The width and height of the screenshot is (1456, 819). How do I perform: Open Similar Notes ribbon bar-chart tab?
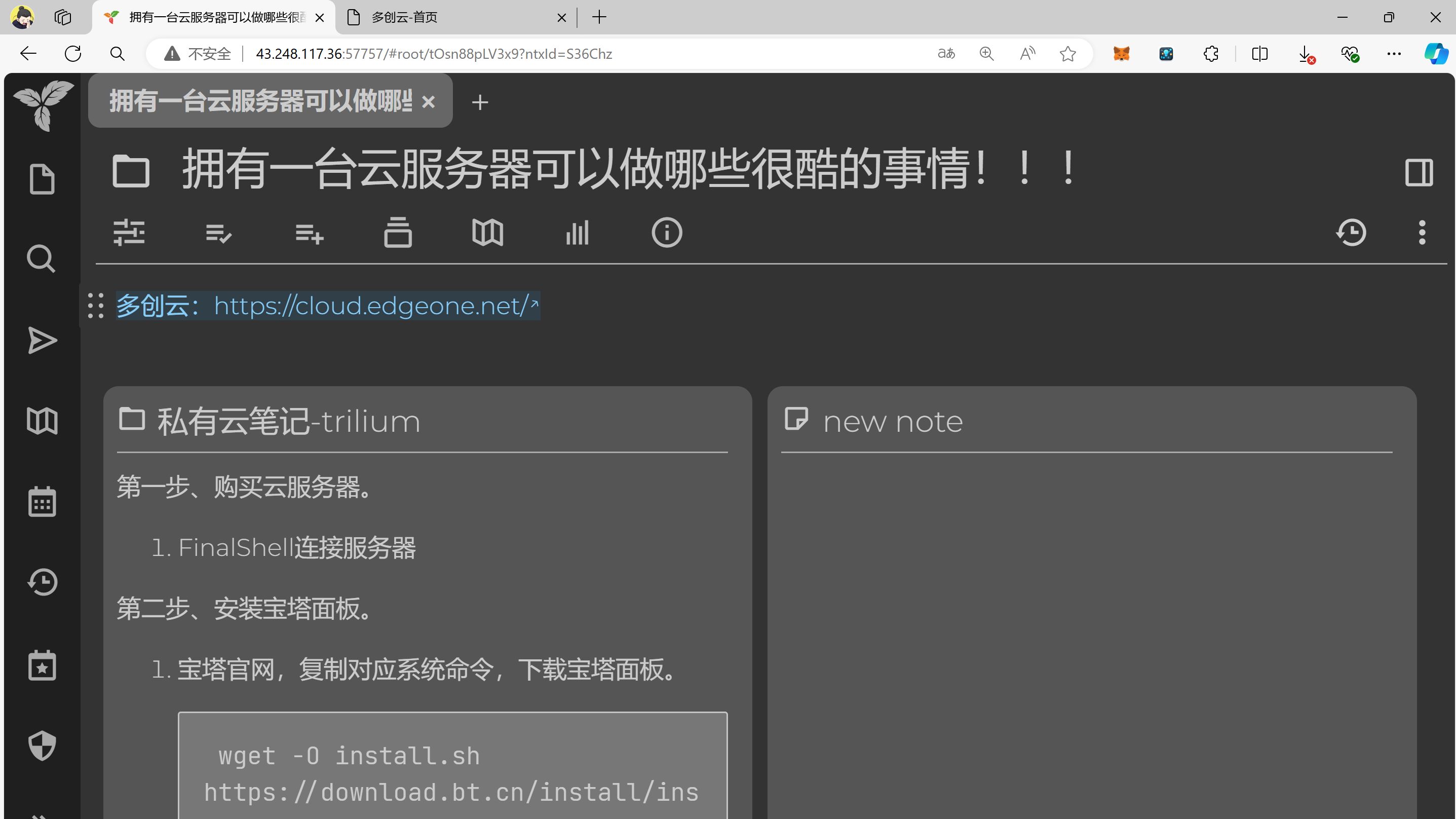[577, 233]
